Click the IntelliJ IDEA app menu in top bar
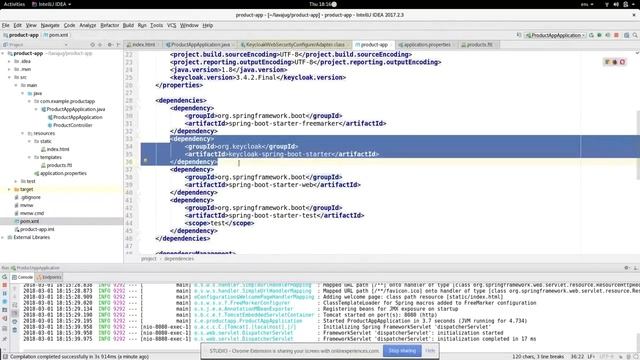Screen dimensions: 640x360 coord(52,4)
